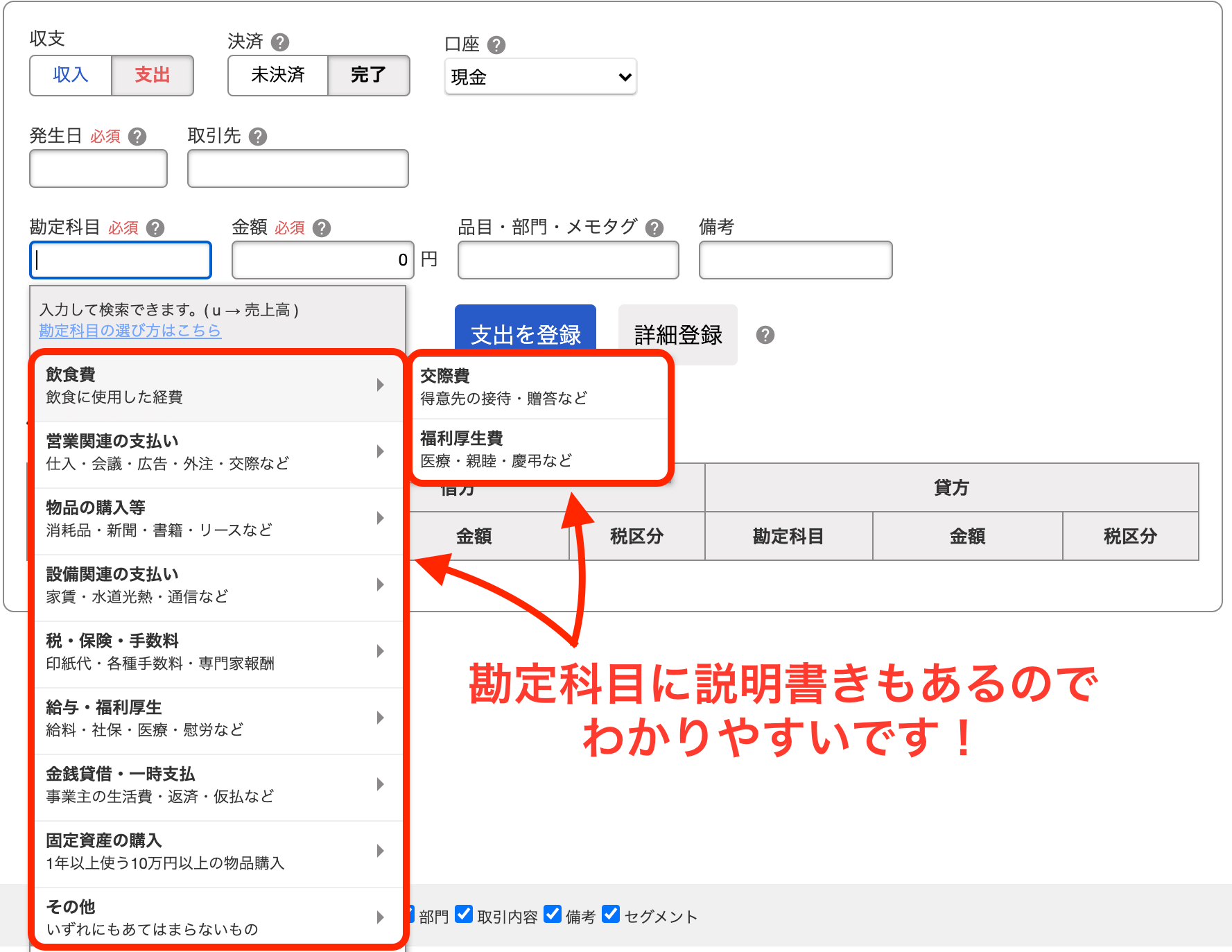Click inside the 備考 input field
Viewport: 1232px width, 952px height.
click(x=795, y=260)
